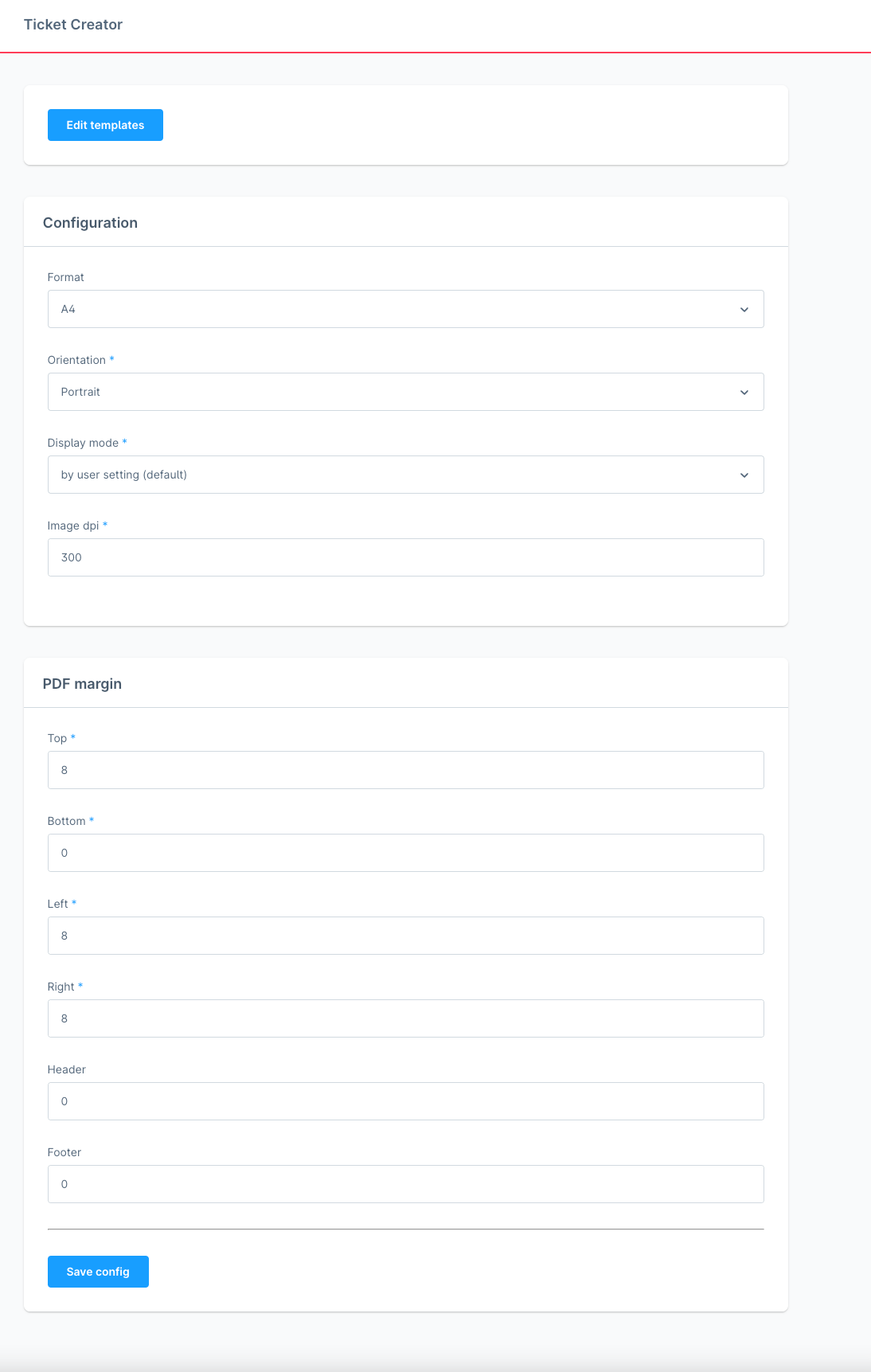Click the Format dropdown chevron arrow
Screen dimensions: 871x1372
744,309
